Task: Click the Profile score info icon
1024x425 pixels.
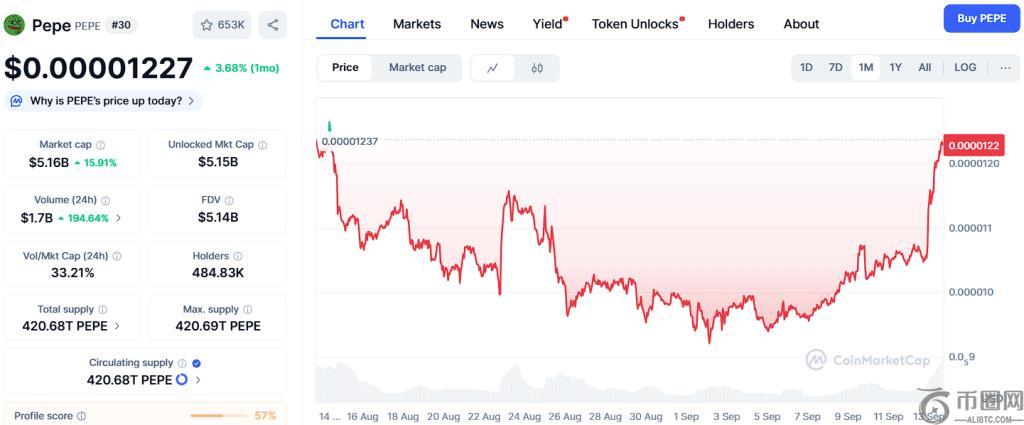Action: [x=82, y=416]
